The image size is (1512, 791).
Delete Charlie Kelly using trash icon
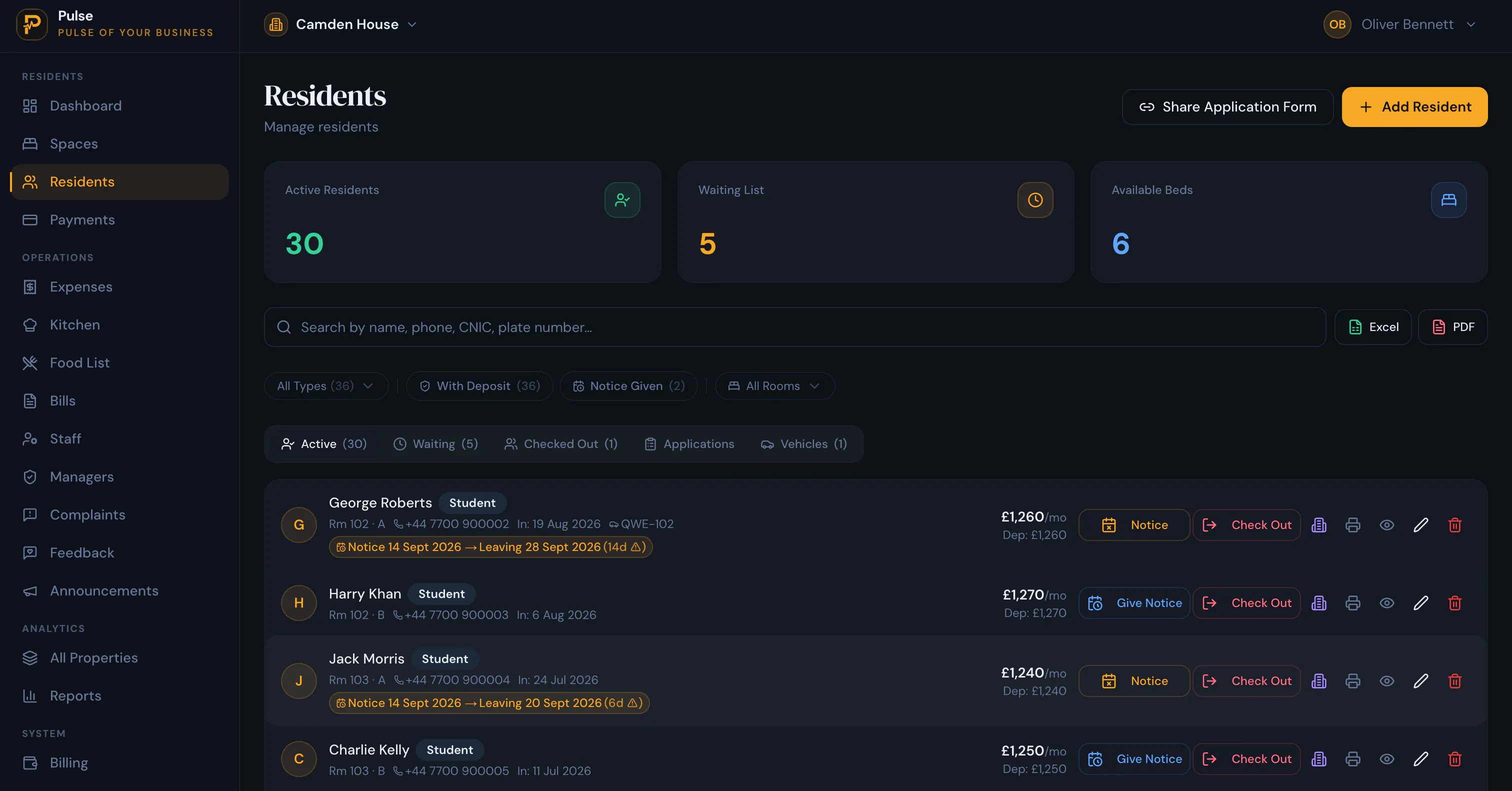[1454, 758]
